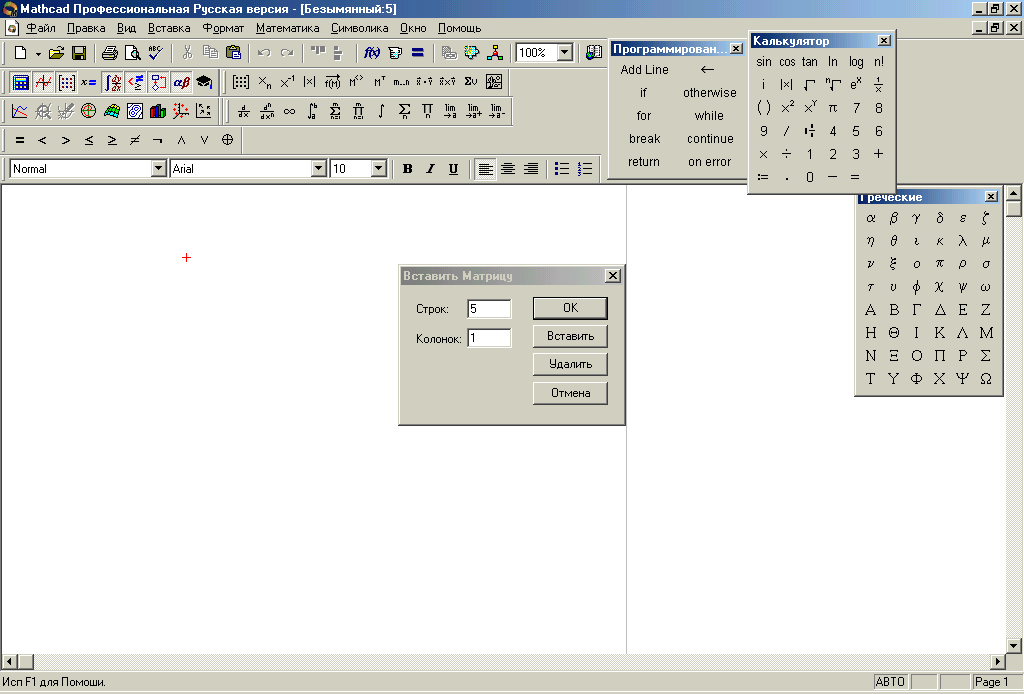Toggle the Calculator palette button
The width and height of the screenshot is (1024, 694).
click(x=20, y=82)
